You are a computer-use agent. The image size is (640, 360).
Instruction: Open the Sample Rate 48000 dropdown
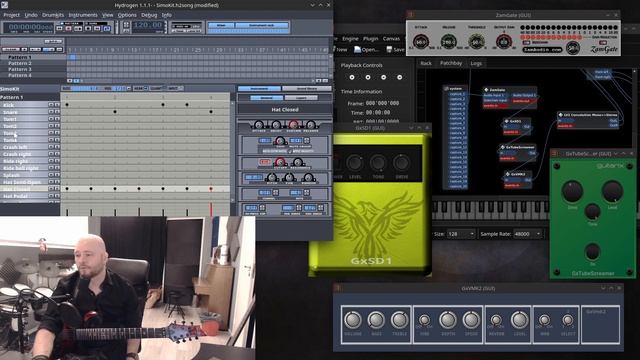(527, 234)
